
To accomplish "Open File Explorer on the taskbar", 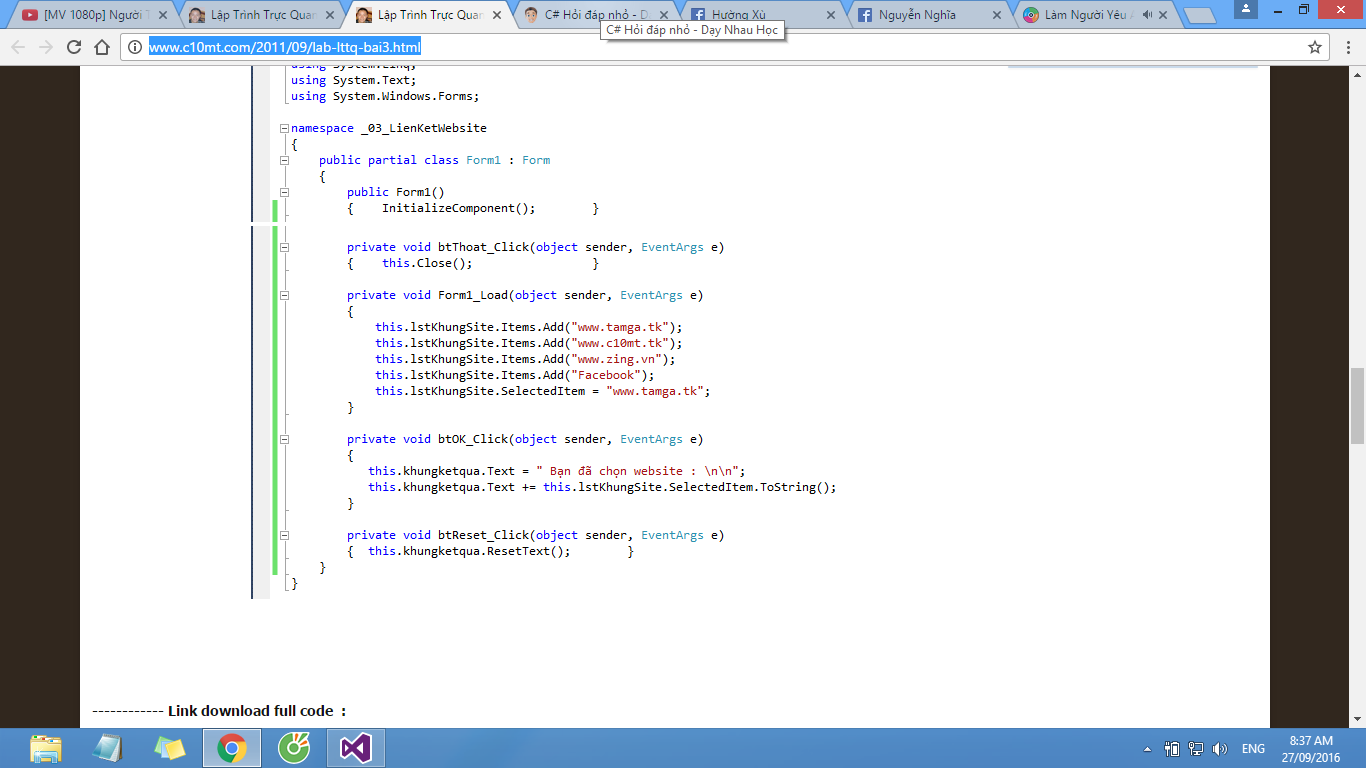I will coord(46,748).
